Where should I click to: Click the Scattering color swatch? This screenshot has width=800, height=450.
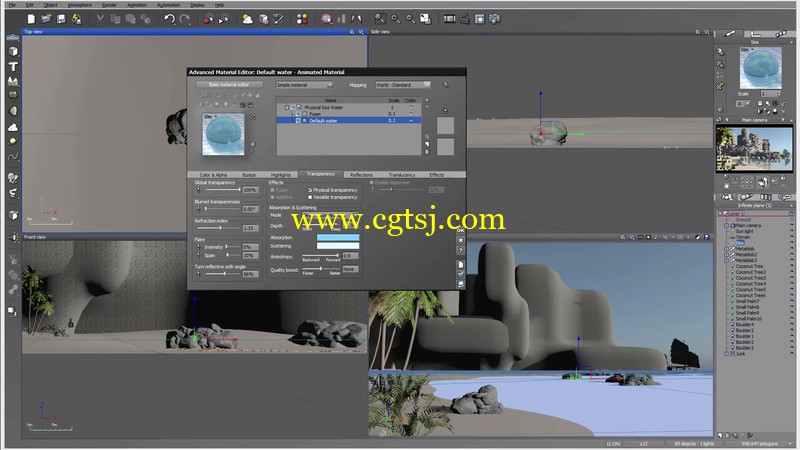338,246
